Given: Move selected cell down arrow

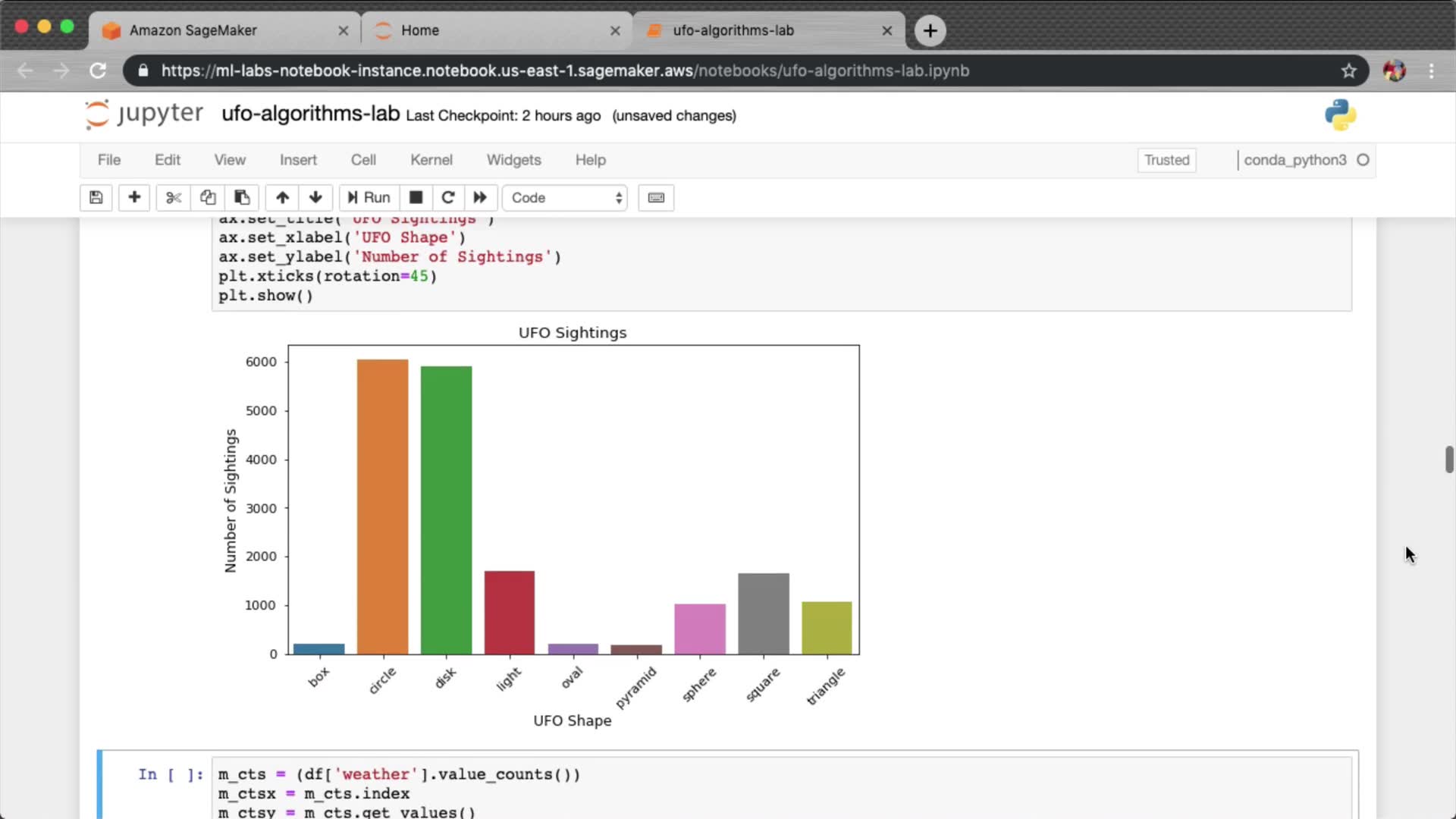Looking at the screenshot, I should (315, 198).
